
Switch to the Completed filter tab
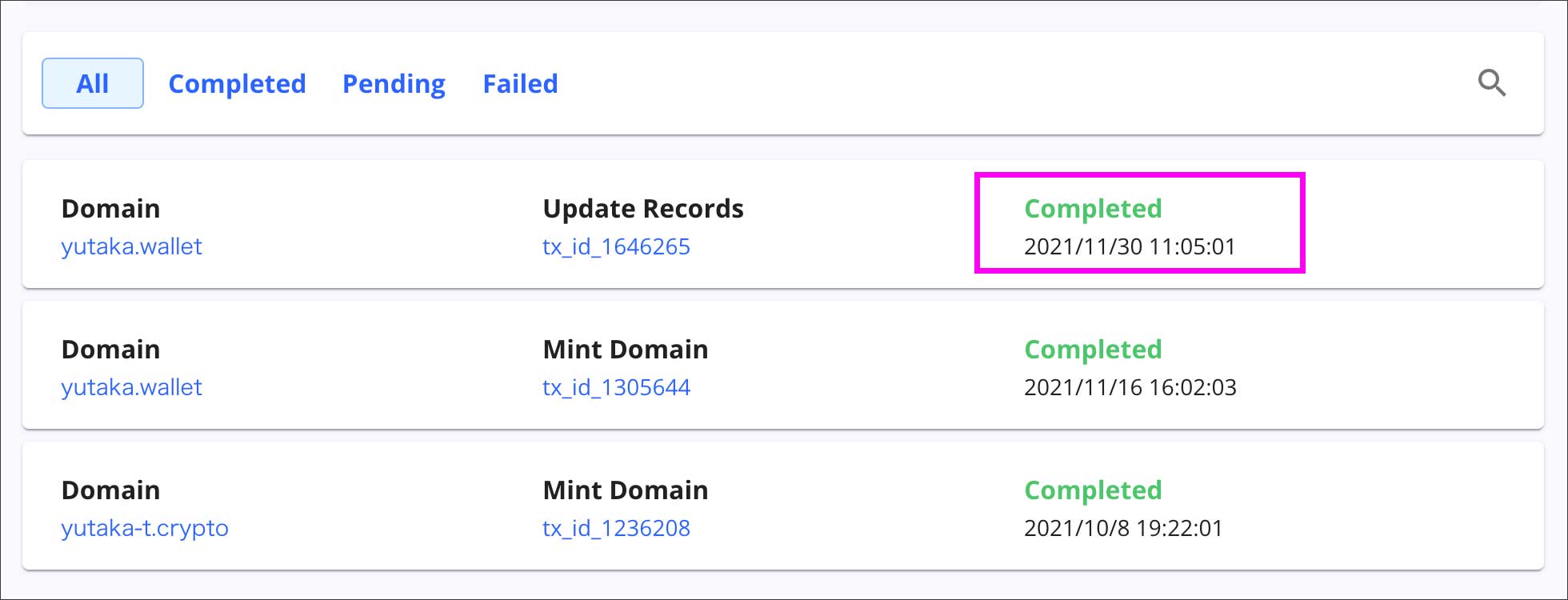(x=237, y=84)
